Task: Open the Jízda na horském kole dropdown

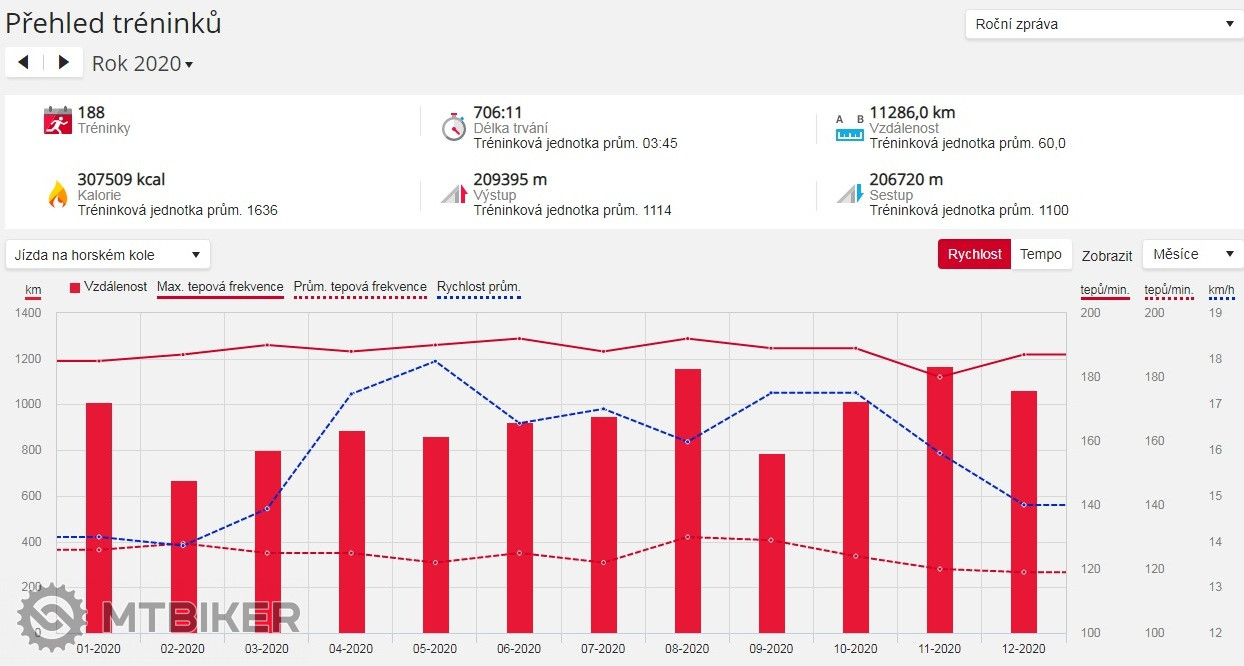Action: point(108,255)
